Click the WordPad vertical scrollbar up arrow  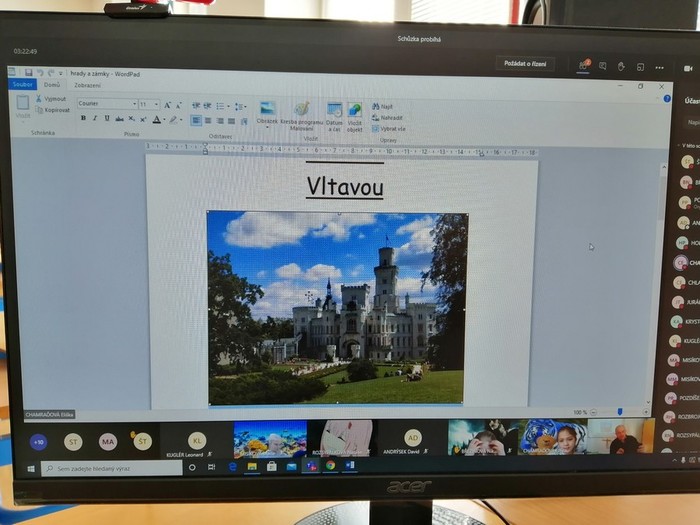click(663, 167)
